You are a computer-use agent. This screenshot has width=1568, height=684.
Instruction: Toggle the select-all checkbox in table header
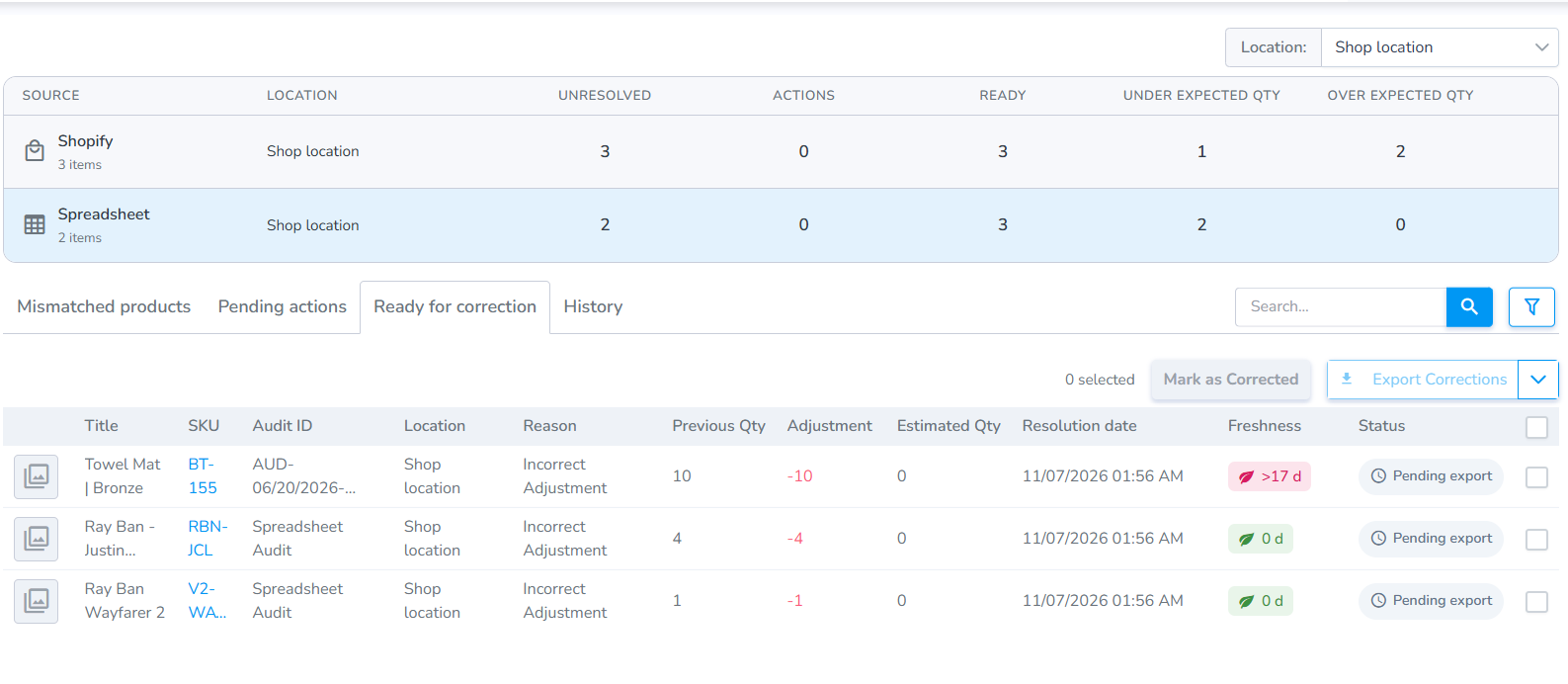1536,427
